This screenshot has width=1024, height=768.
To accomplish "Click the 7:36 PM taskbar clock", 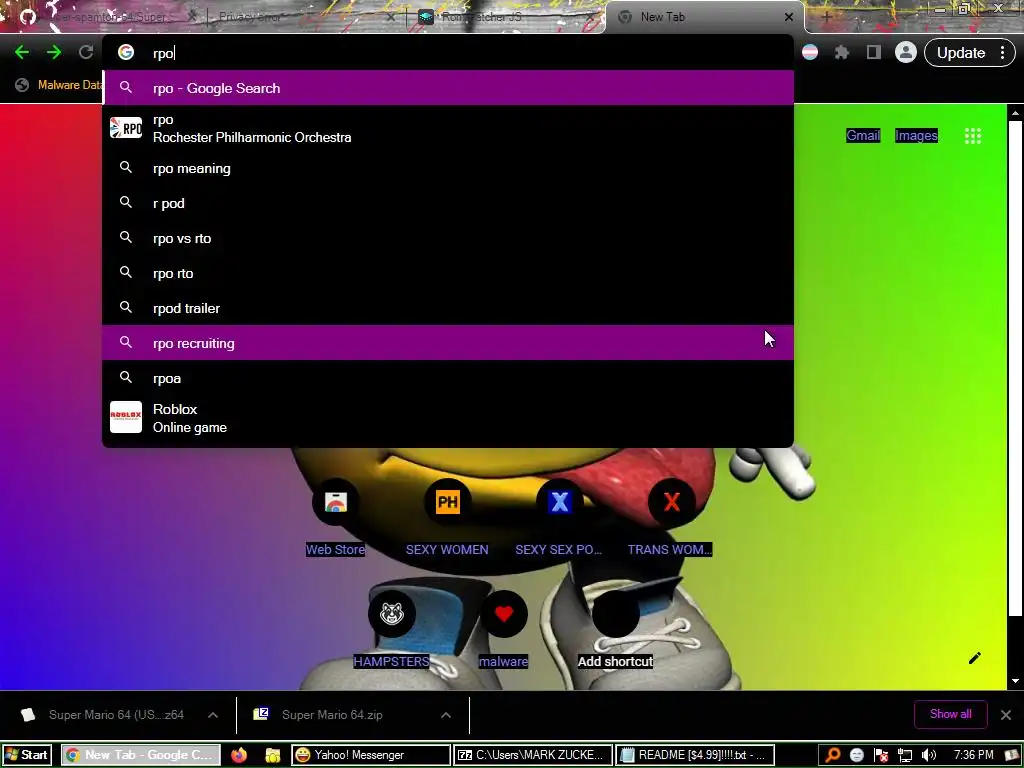I will [973, 755].
